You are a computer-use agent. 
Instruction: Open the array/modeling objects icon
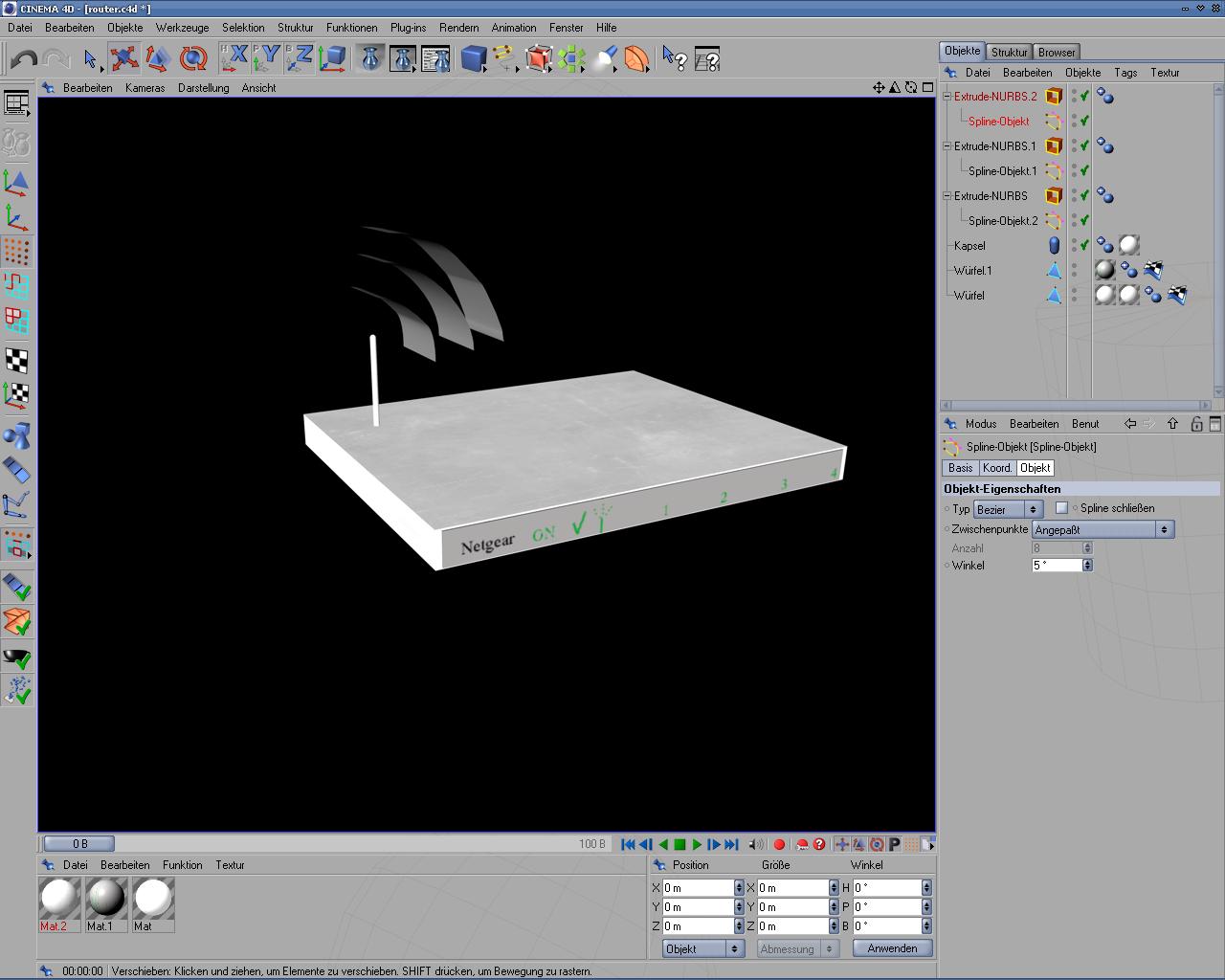pyautogui.click(x=571, y=59)
